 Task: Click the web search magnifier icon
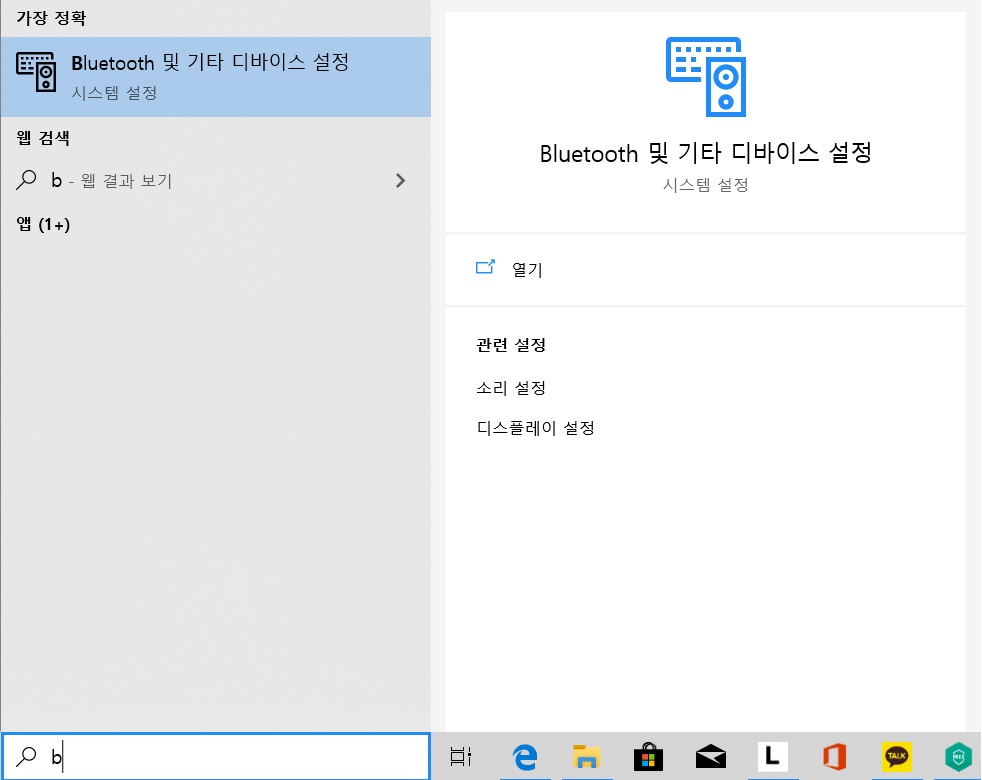(x=26, y=180)
